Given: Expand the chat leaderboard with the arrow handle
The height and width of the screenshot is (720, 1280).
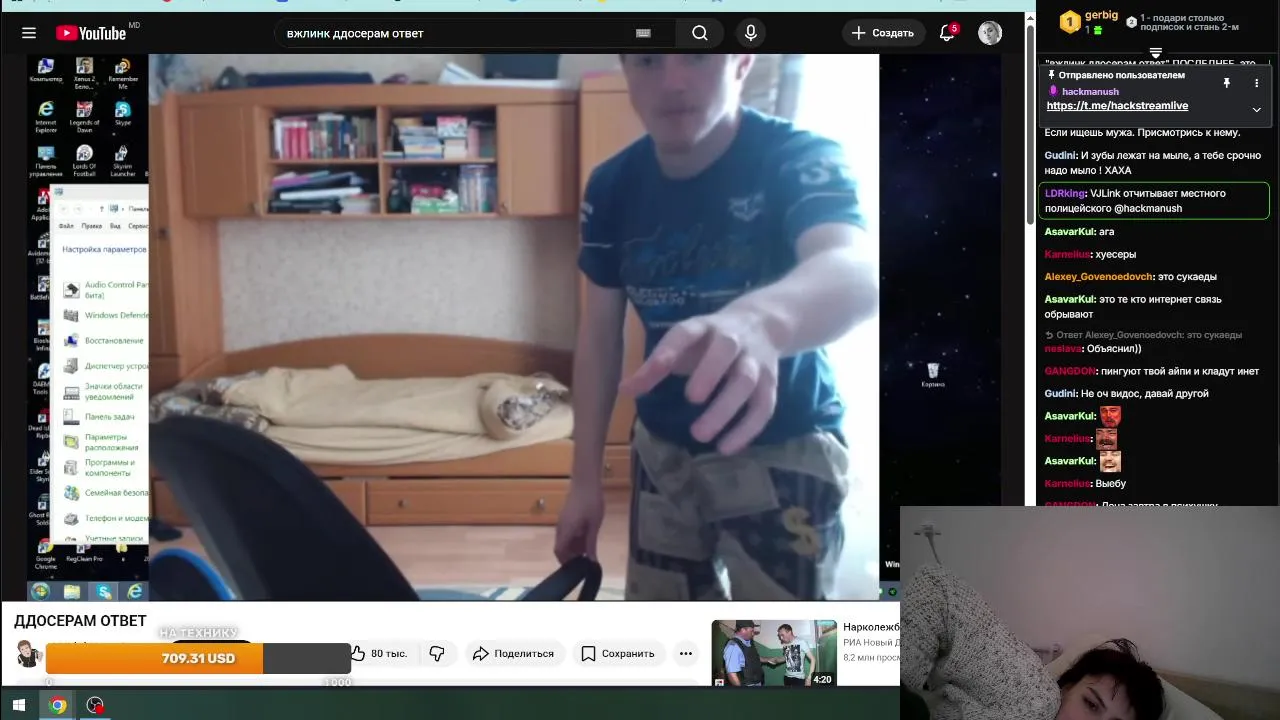Looking at the screenshot, I should [1155, 52].
